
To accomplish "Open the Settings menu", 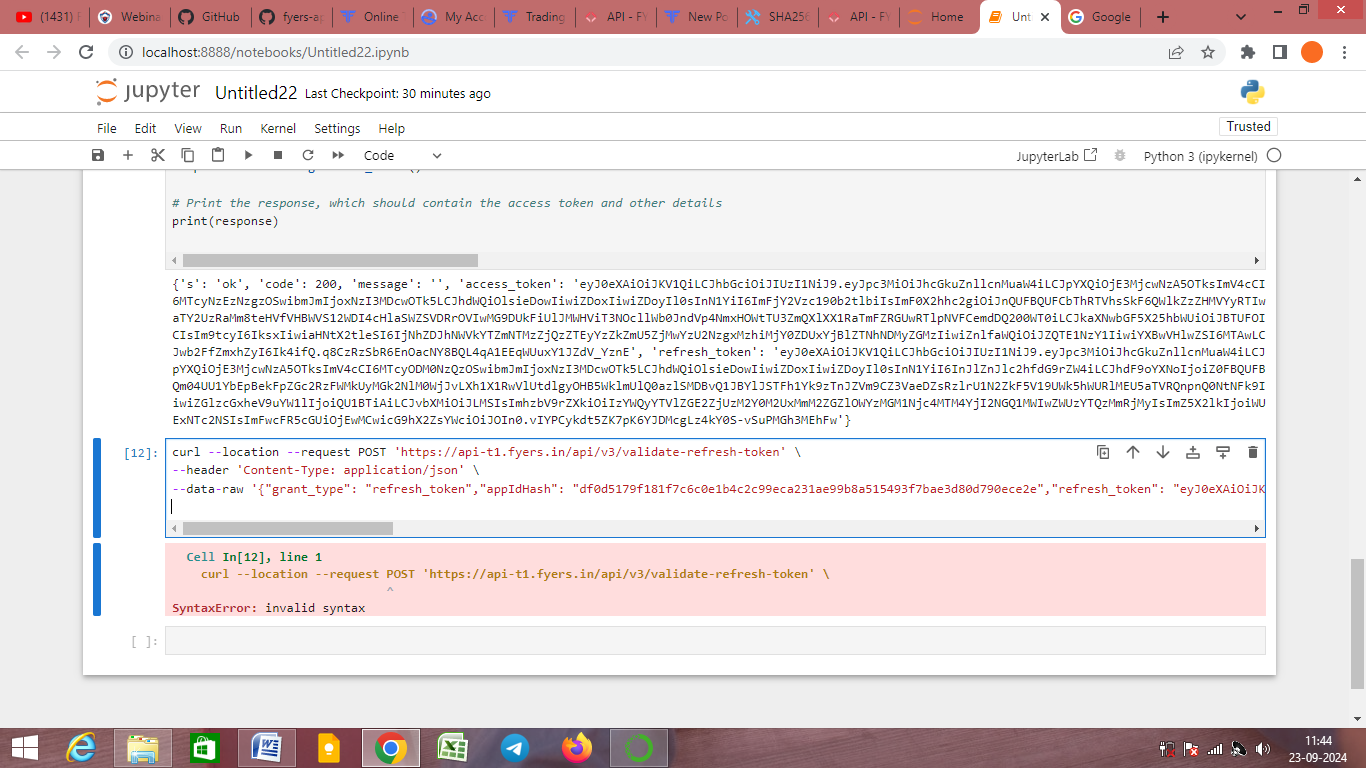I will (337, 128).
